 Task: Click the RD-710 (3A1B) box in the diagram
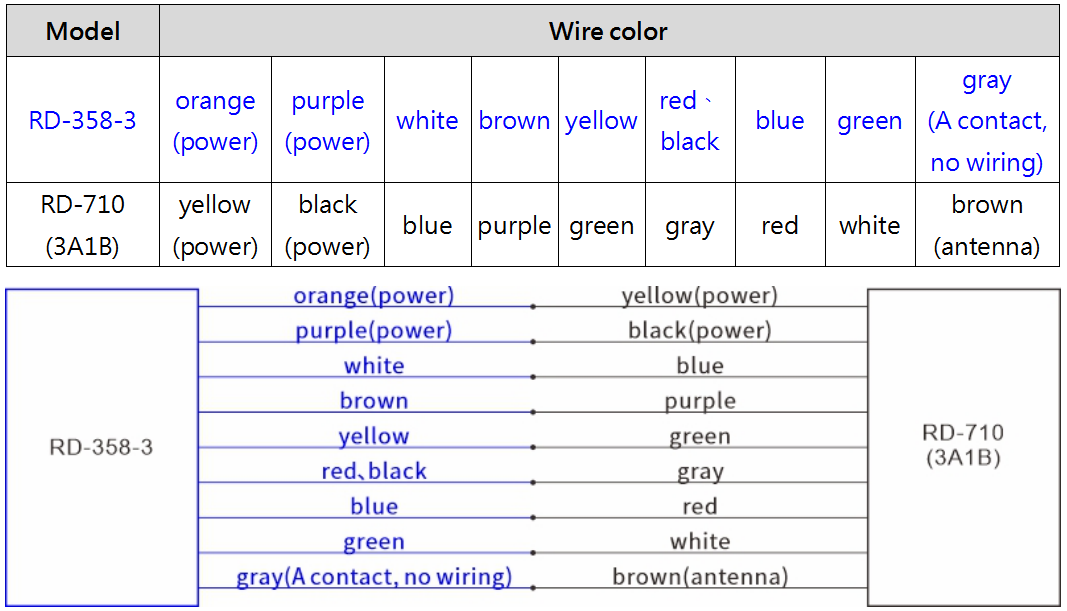point(963,446)
